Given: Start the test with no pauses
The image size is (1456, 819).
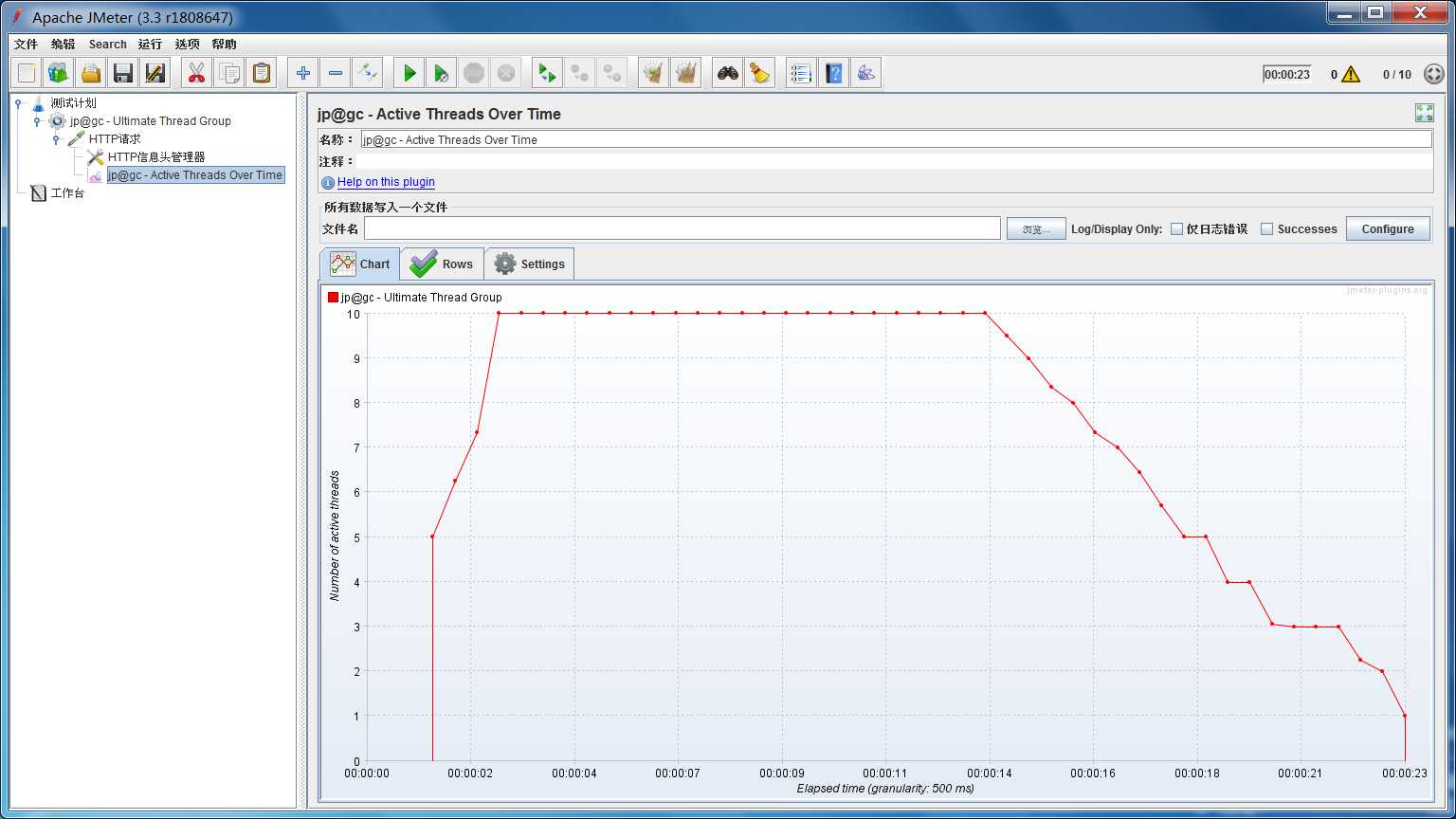Looking at the screenshot, I should click(x=442, y=73).
